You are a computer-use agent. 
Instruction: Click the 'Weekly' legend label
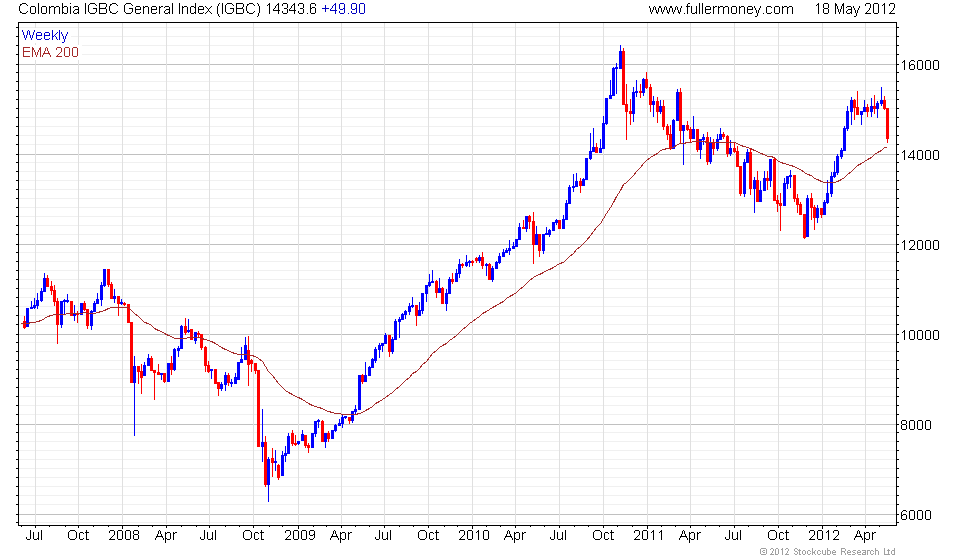pos(44,36)
